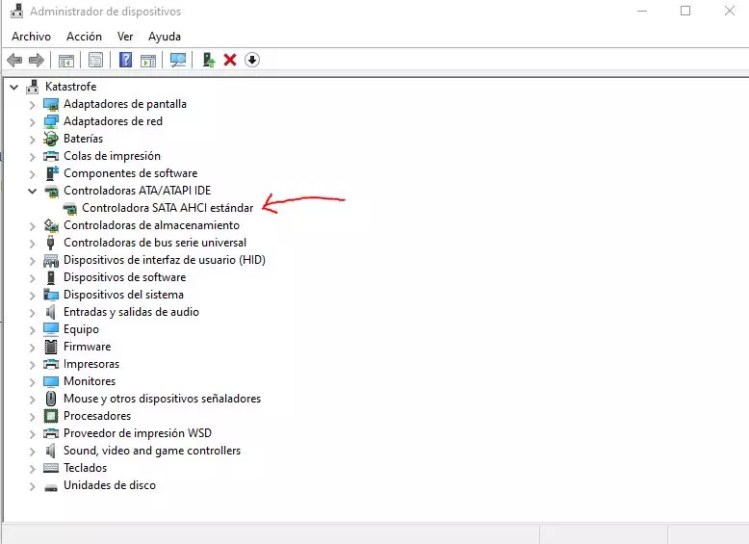This screenshot has width=749, height=544.
Task: Open the Archivo menu
Action: pos(31,37)
